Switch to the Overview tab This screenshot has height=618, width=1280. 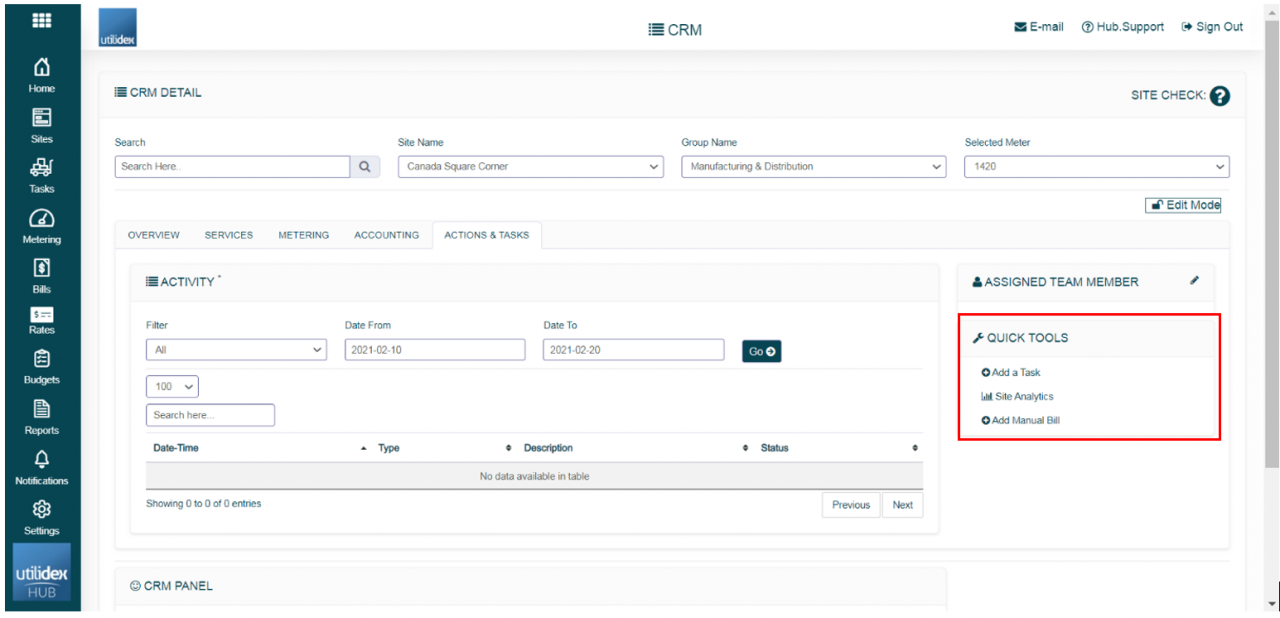click(x=154, y=235)
